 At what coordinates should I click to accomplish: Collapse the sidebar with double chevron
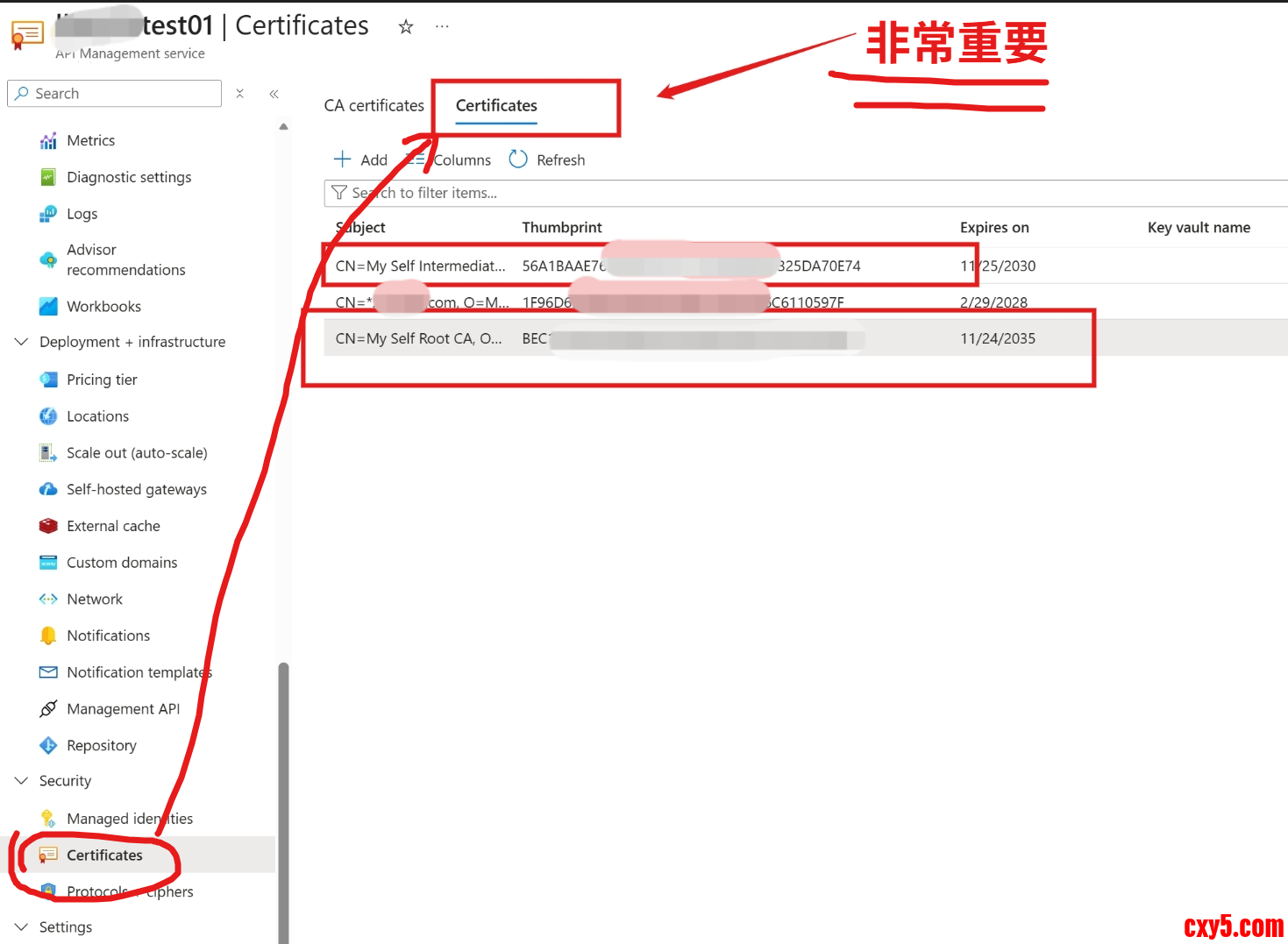(x=274, y=94)
